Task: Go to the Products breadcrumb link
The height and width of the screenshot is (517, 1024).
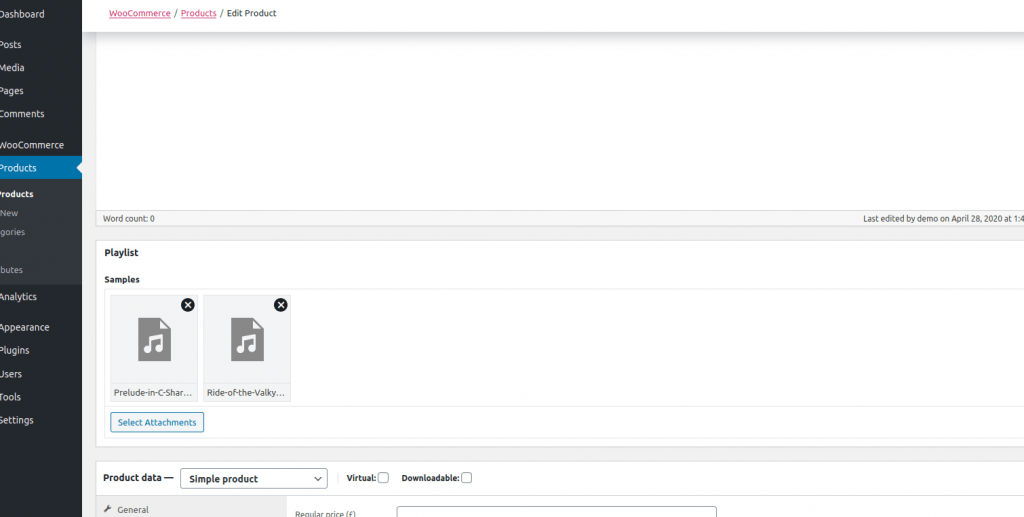Action: (198, 13)
